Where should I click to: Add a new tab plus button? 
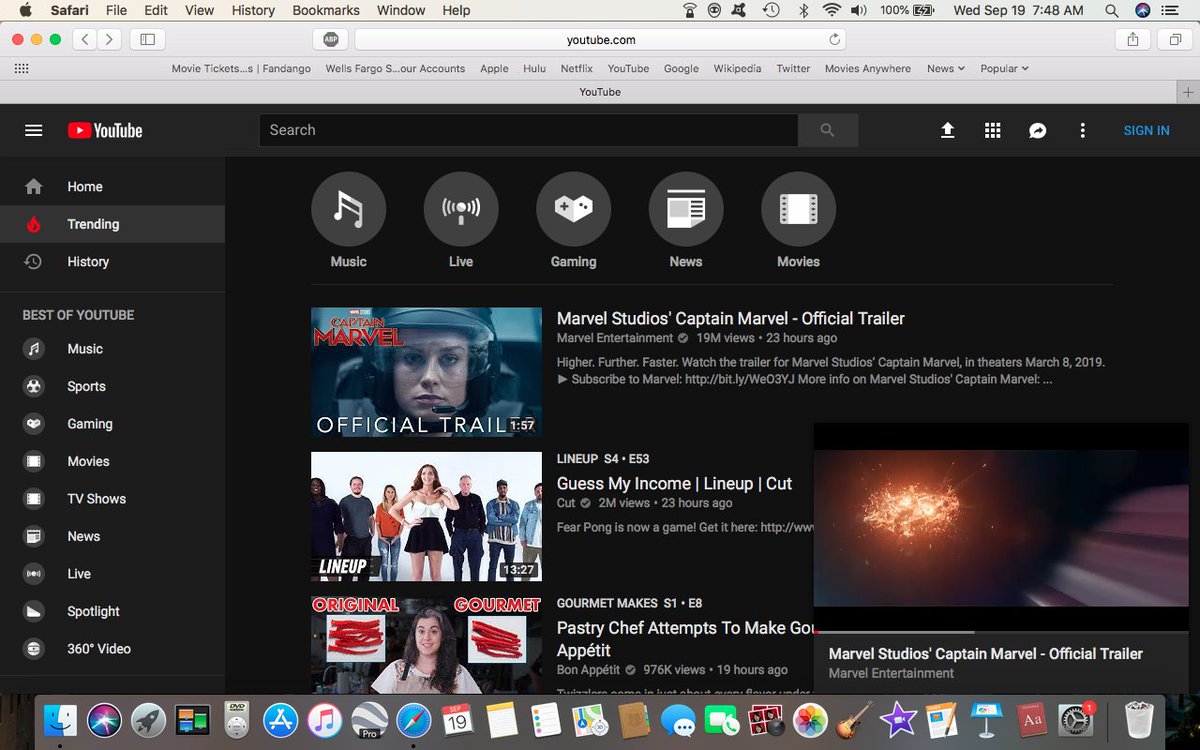pos(1188,91)
